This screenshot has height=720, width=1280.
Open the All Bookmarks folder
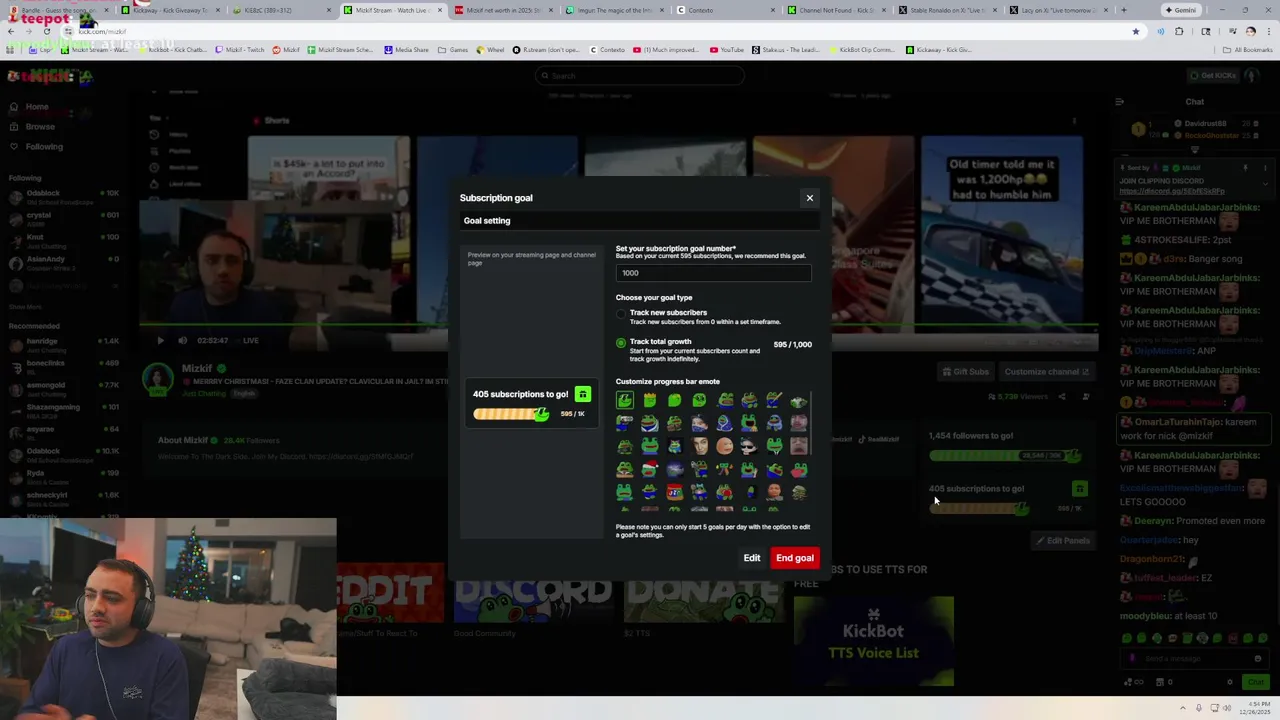pos(1248,50)
